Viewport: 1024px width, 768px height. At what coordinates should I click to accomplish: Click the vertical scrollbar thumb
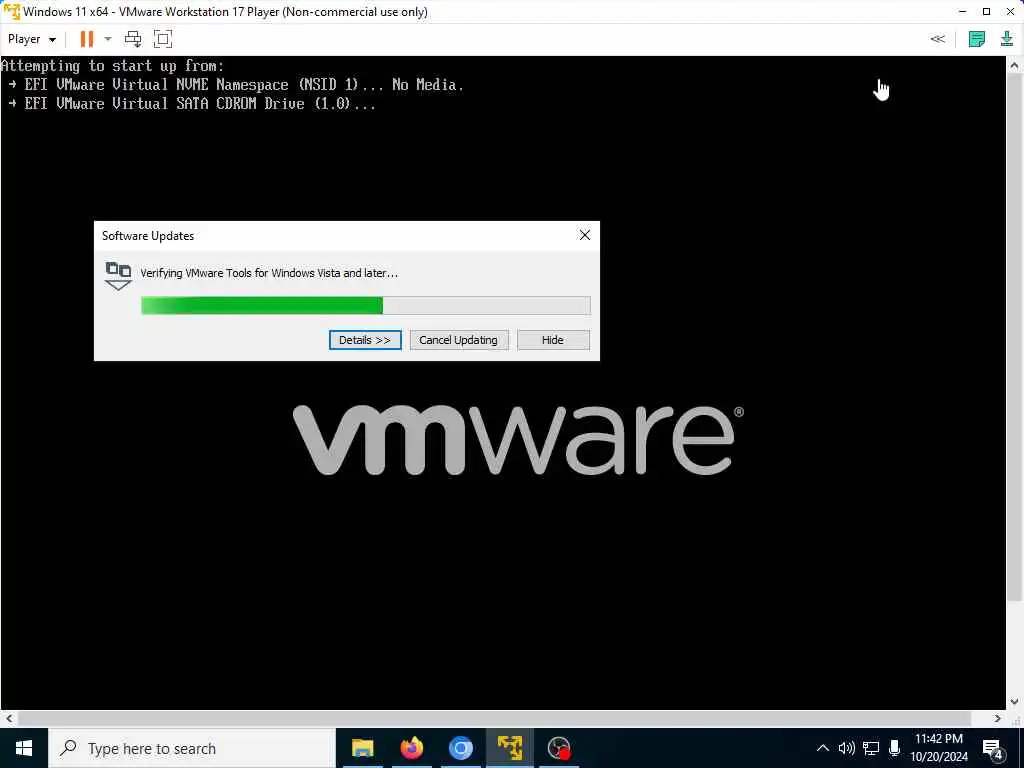[x=1014, y=337]
